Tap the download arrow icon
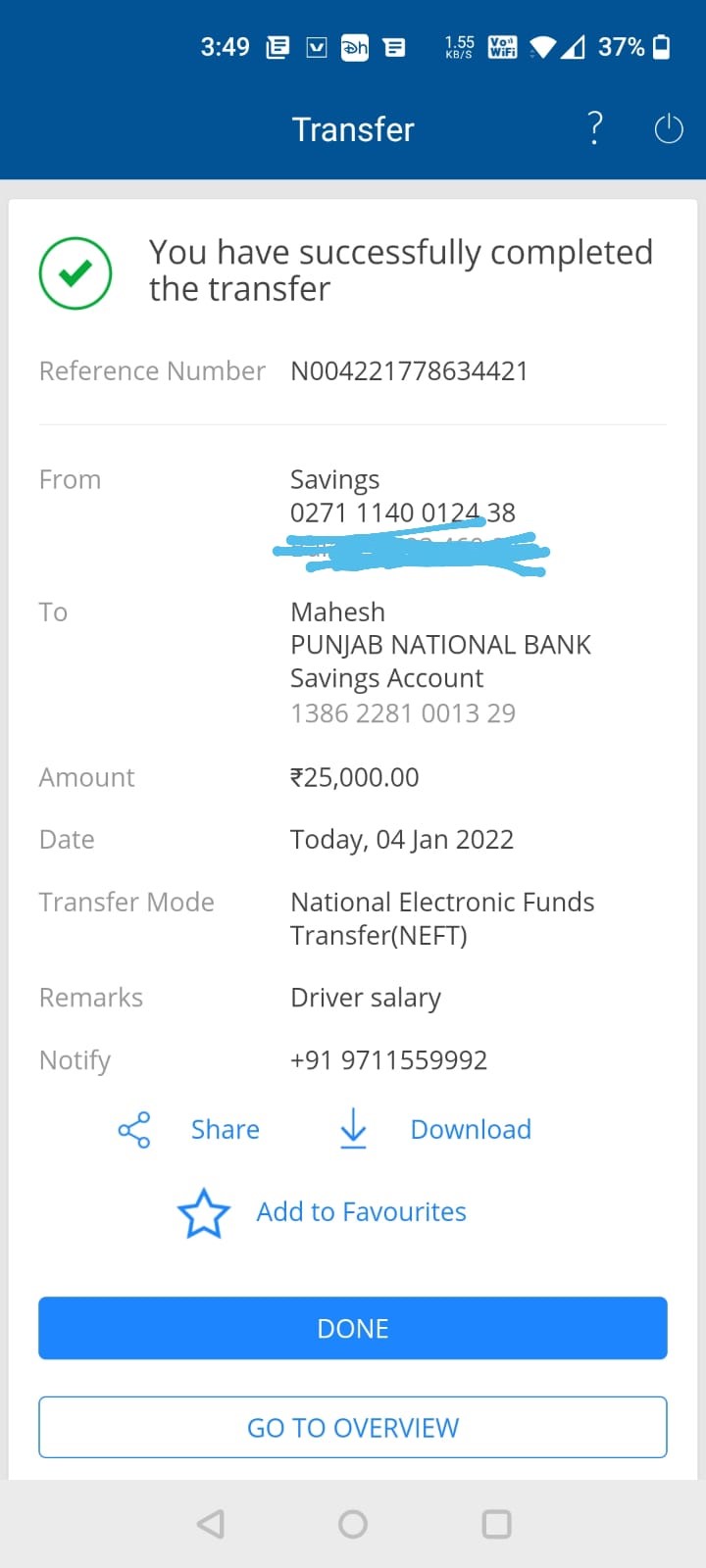The width and height of the screenshot is (706, 1568). pyautogui.click(x=353, y=1129)
